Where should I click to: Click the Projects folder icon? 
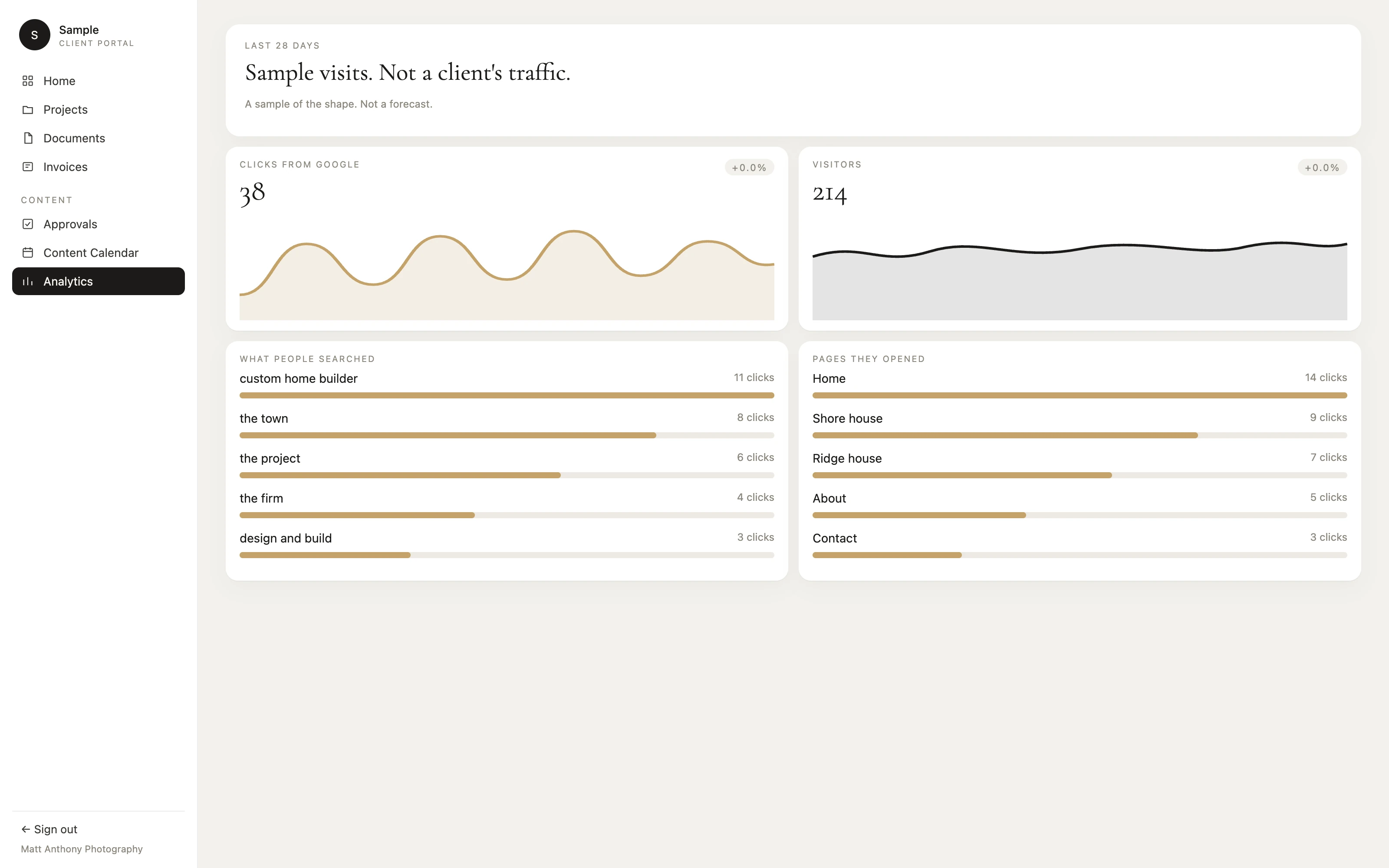[27, 110]
